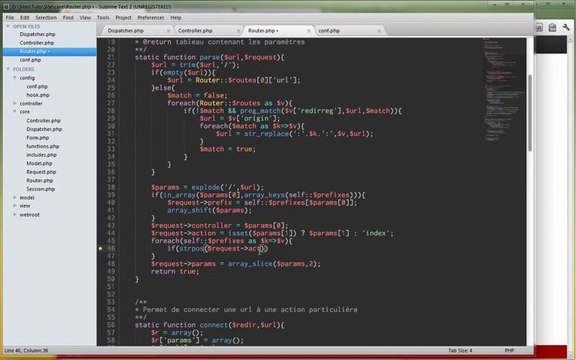576x360 pixels.
Task: Open the Tools menu
Action: coord(103,18)
